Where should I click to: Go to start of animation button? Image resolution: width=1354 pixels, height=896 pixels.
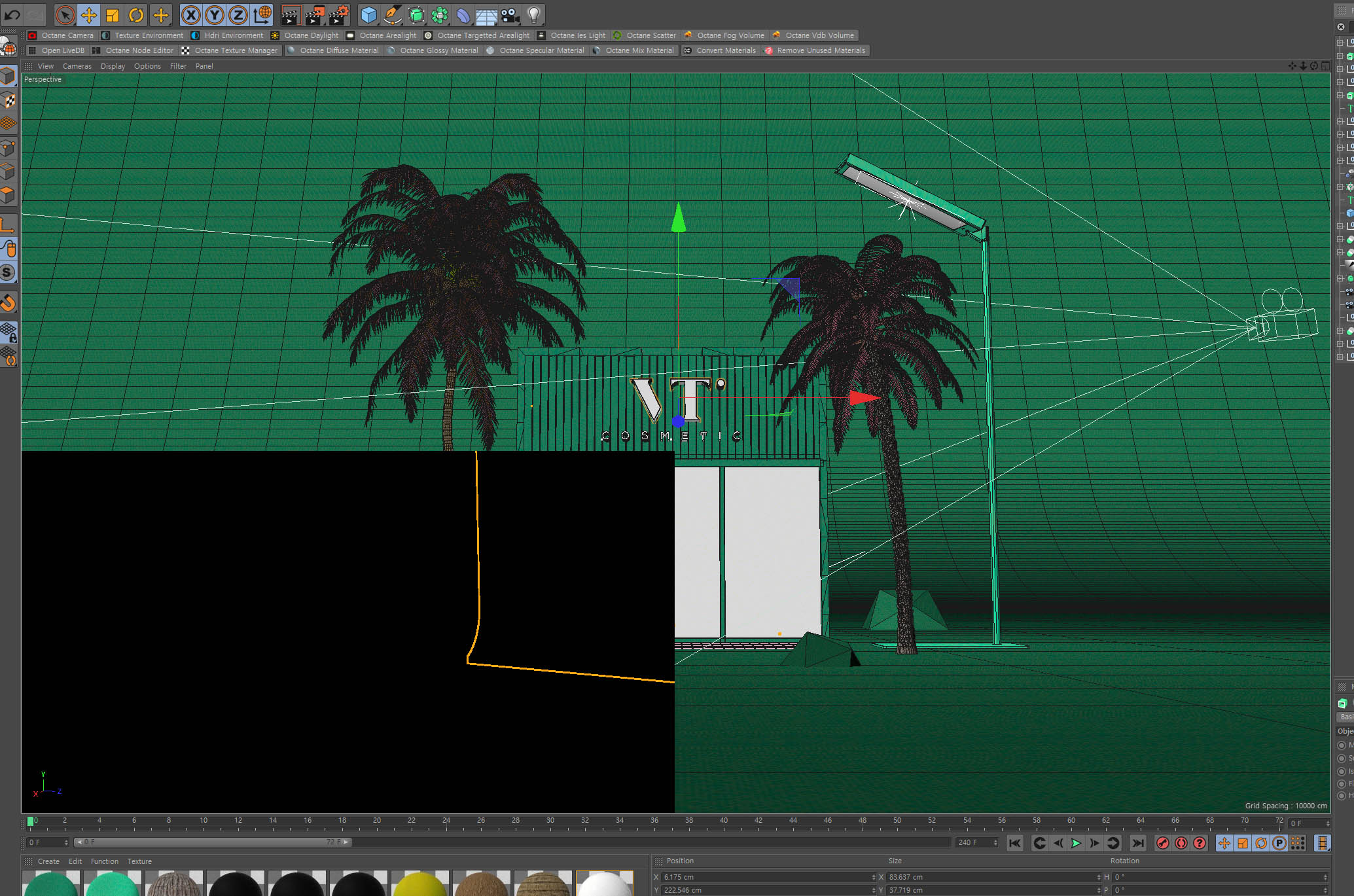[x=1015, y=843]
